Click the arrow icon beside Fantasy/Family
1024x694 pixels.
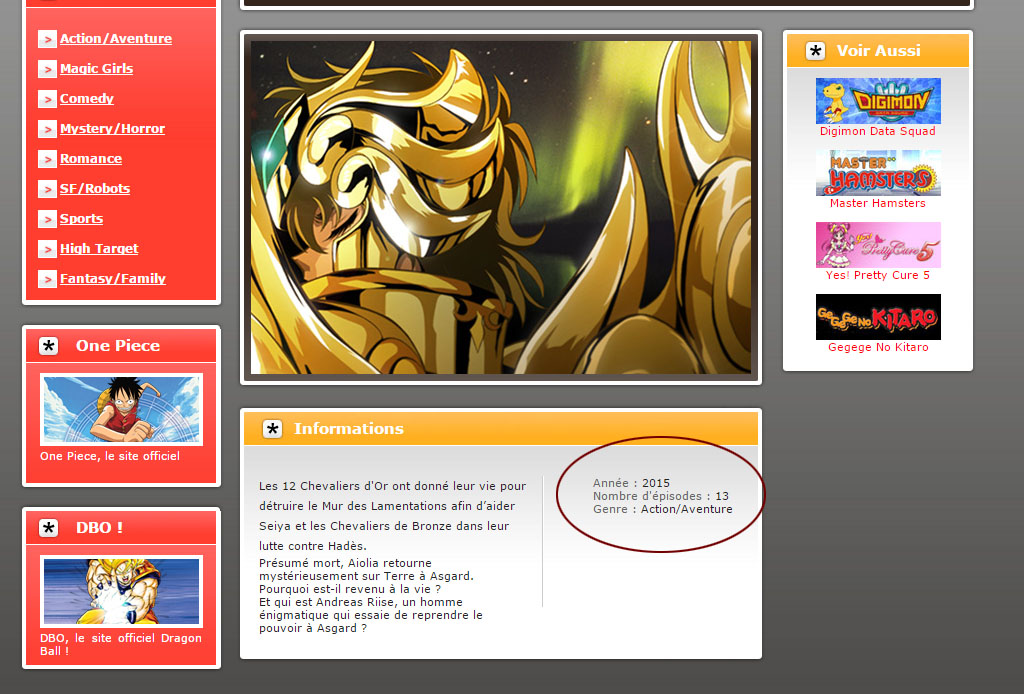pos(47,279)
